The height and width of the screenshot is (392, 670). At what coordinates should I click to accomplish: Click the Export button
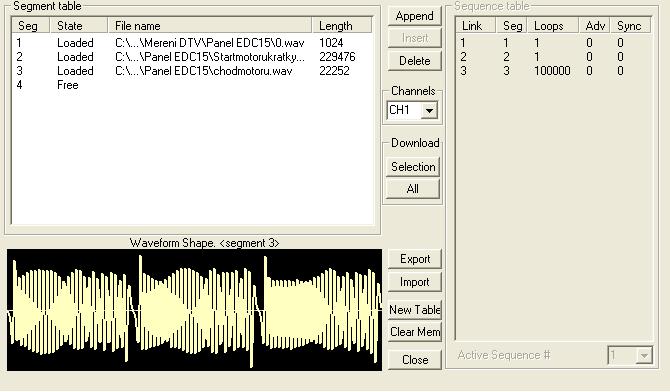[x=415, y=259]
